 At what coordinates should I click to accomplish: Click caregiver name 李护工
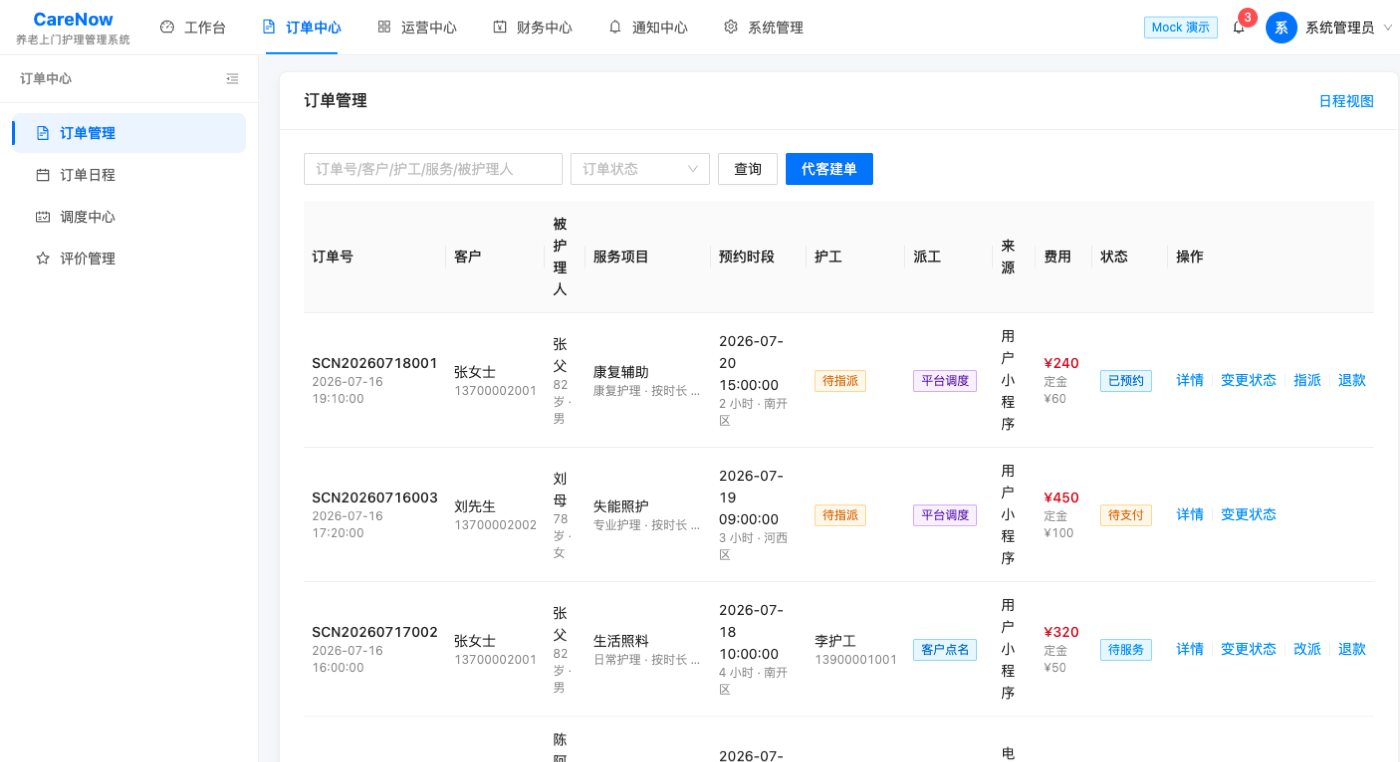click(x=835, y=641)
